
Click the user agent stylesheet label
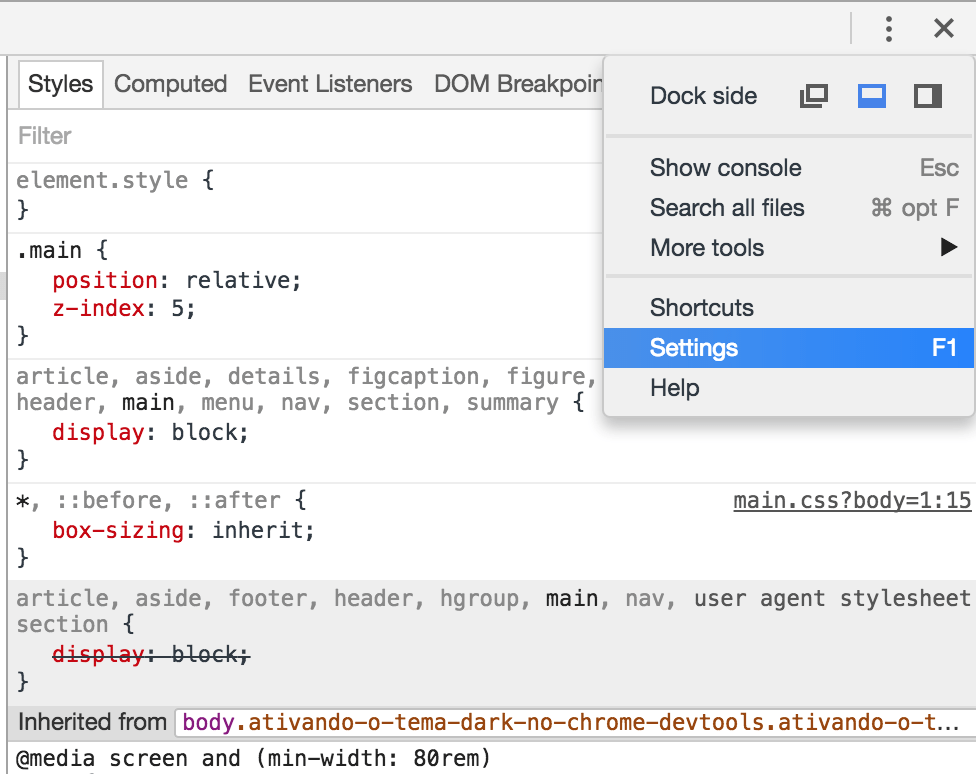[x=832, y=598]
